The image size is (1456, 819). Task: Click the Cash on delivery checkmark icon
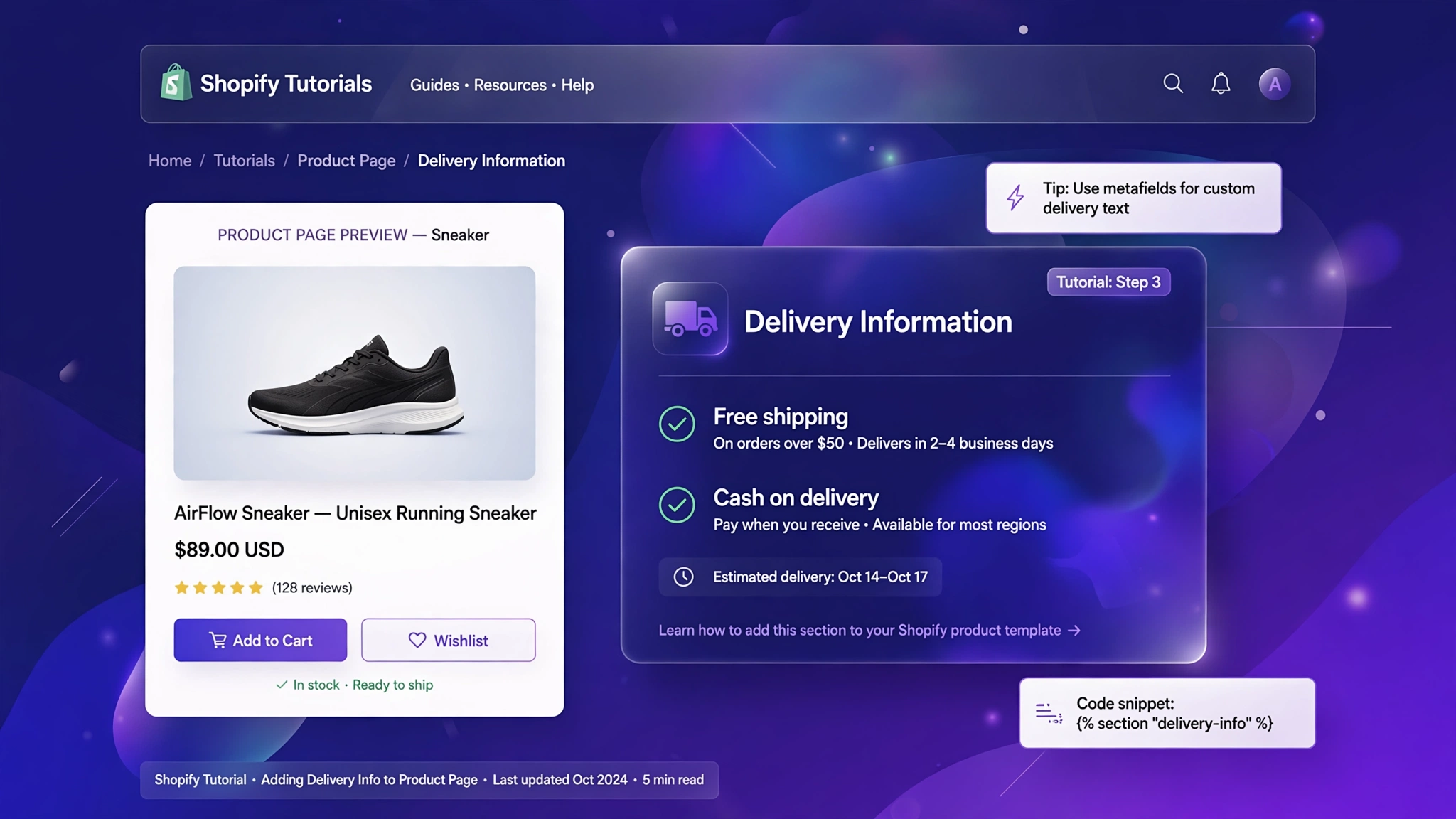point(677,505)
